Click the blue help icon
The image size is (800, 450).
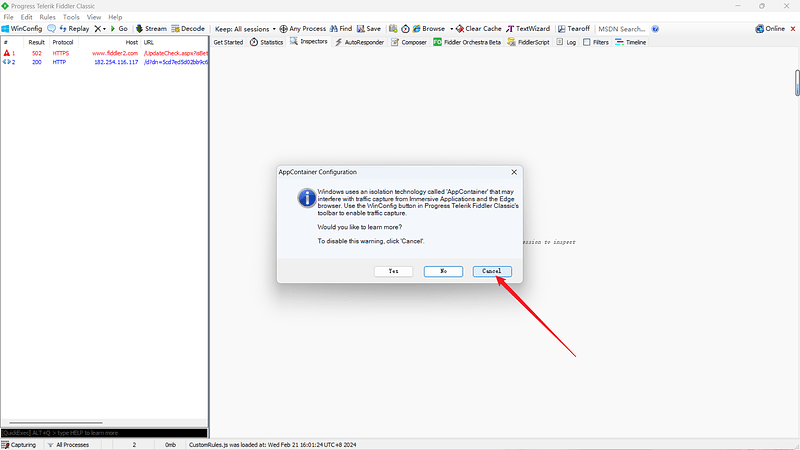(x=655, y=29)
